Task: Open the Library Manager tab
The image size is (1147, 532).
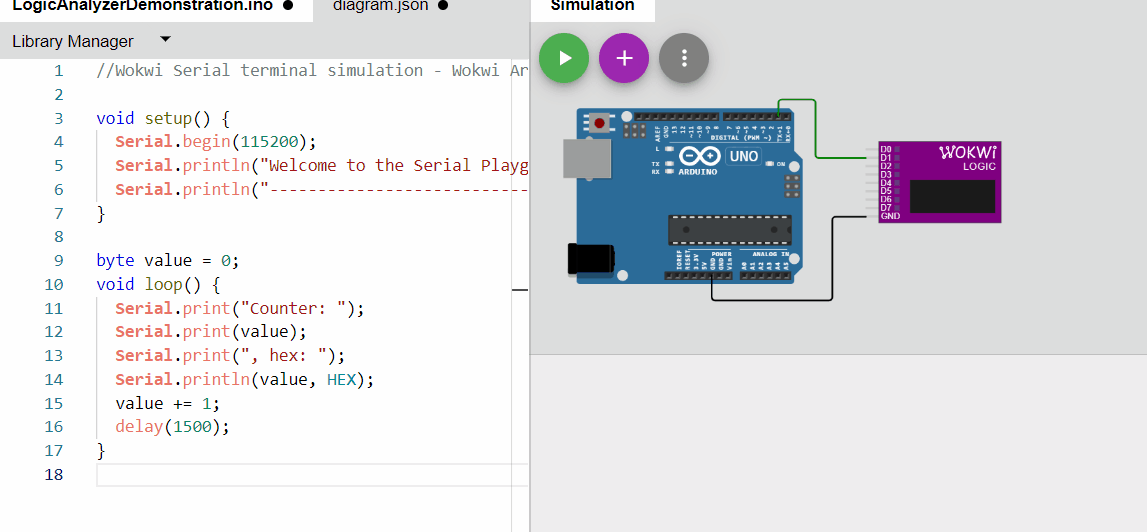Action: [72, 41]
